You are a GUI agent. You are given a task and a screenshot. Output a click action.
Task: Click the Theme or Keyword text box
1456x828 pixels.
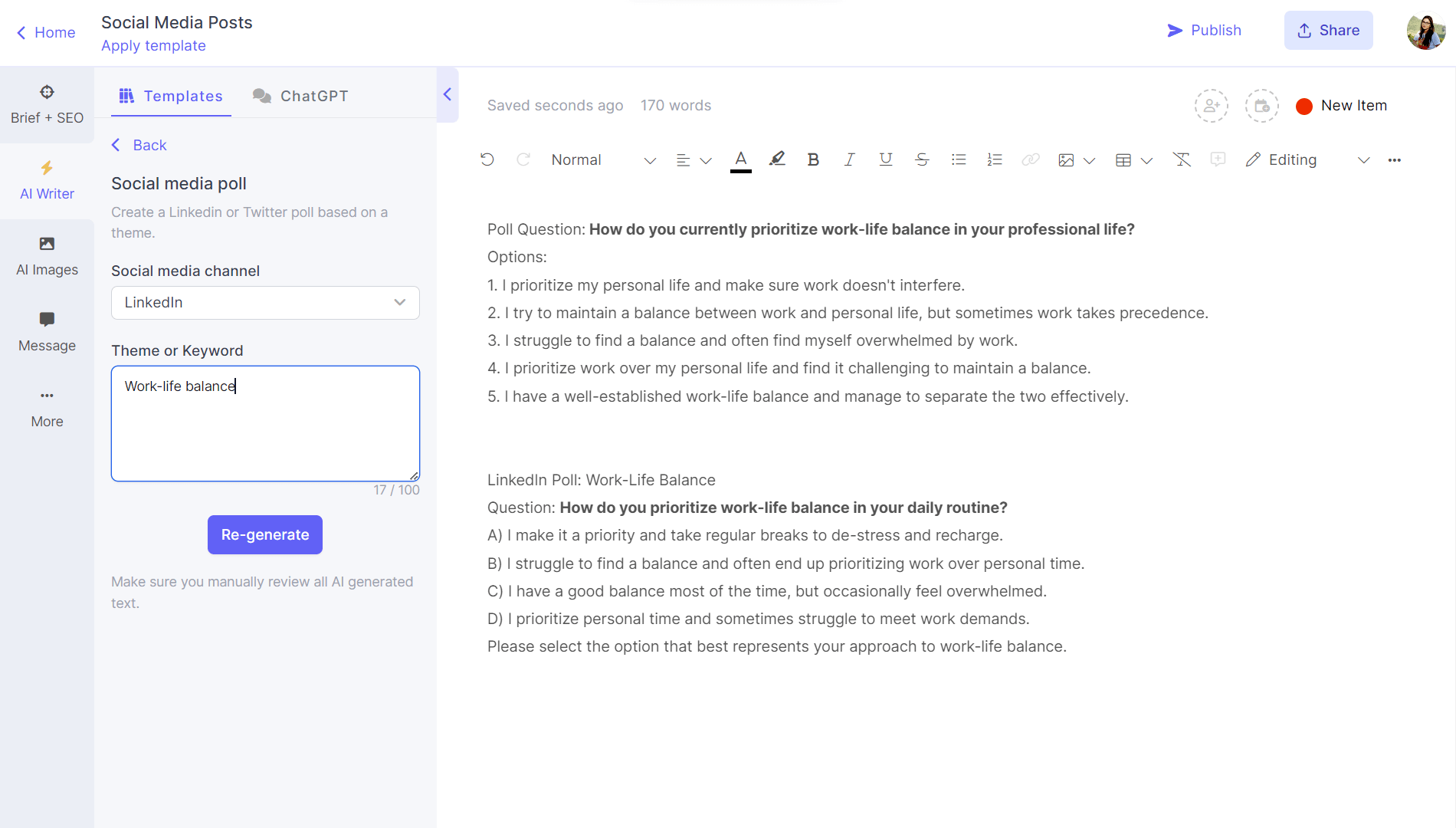coord(265,423)
